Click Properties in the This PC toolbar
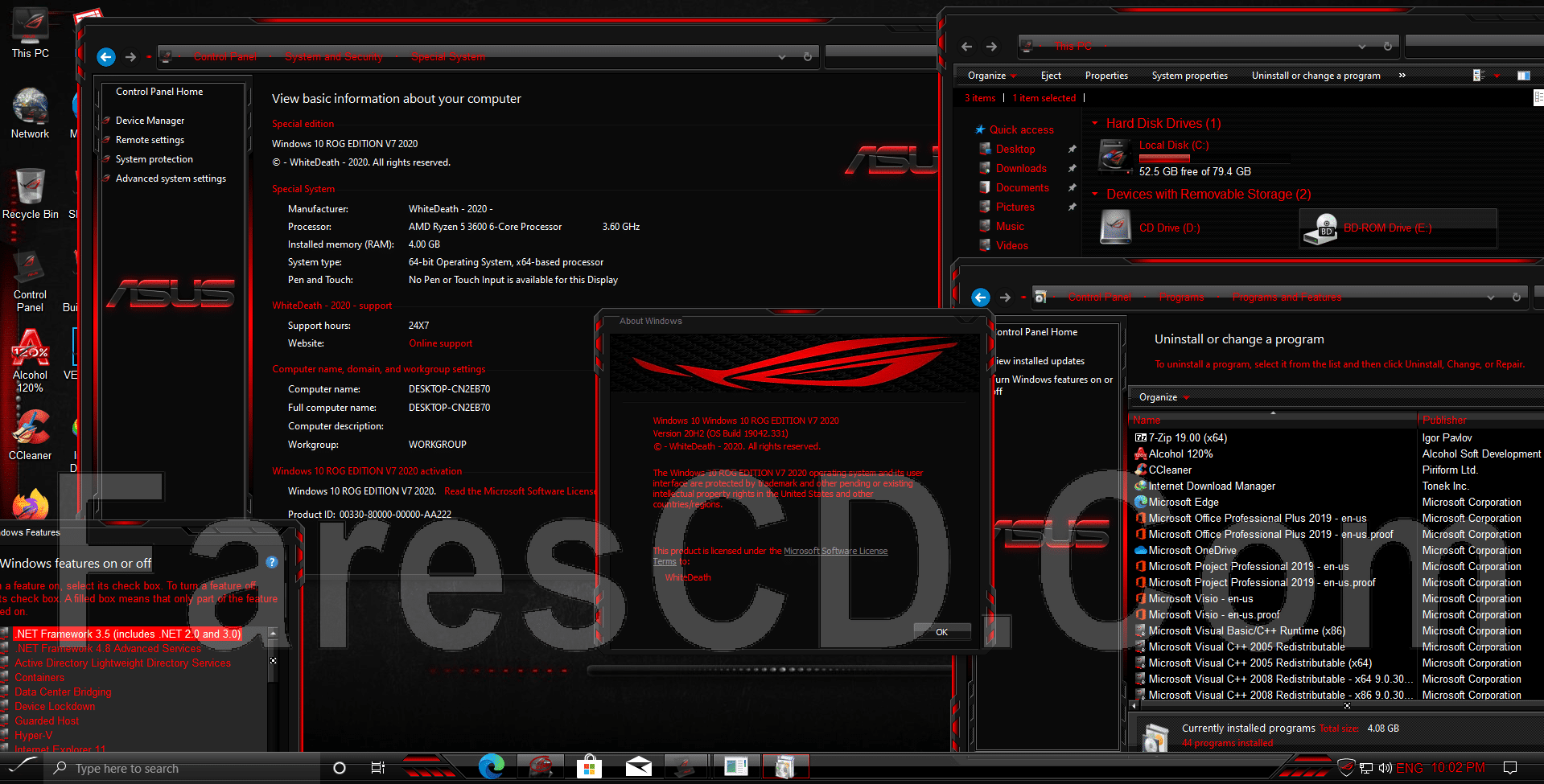 (x=1106, y=76)
